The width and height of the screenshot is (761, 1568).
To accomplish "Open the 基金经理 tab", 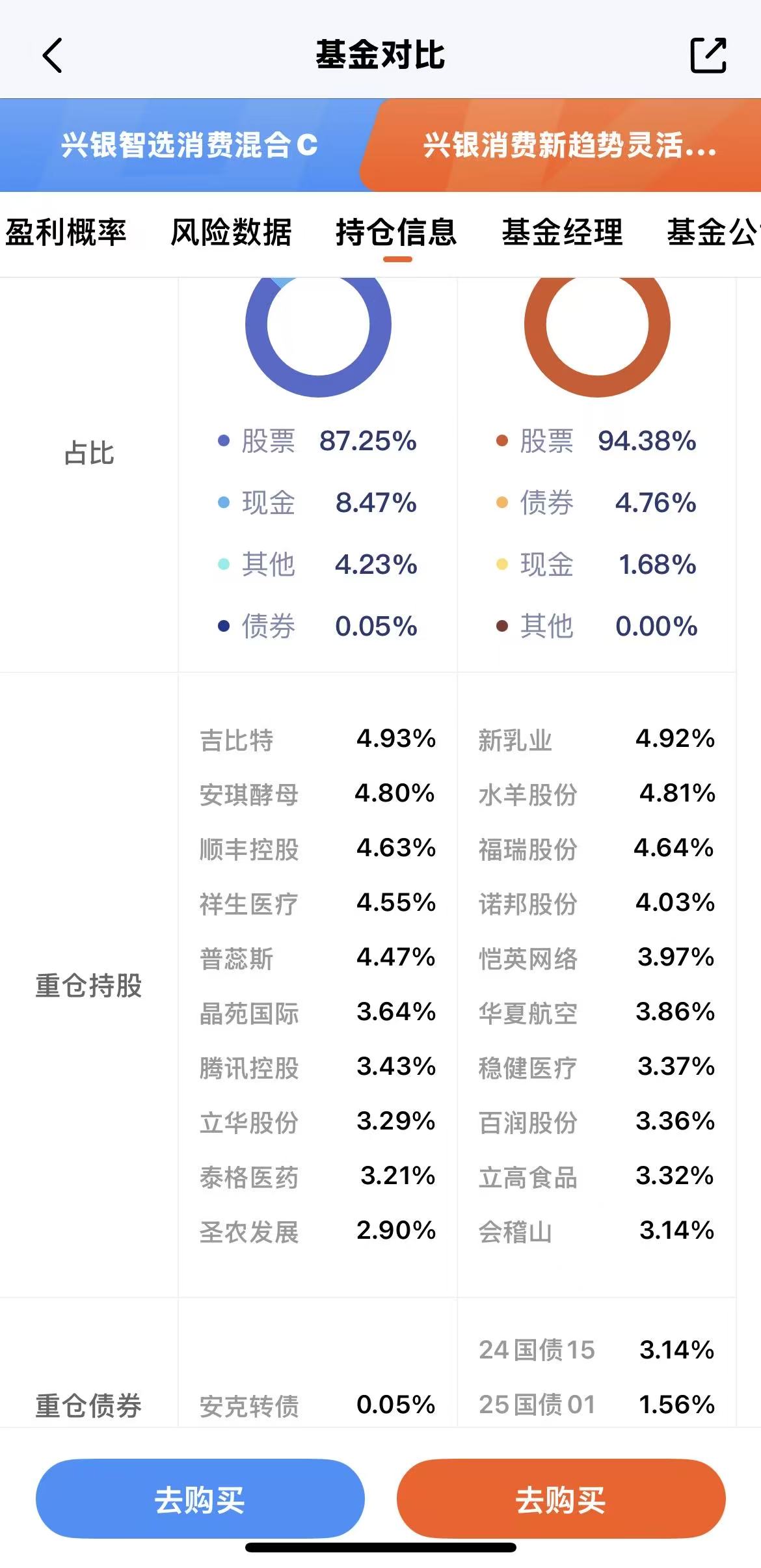I will pos(563,232).
